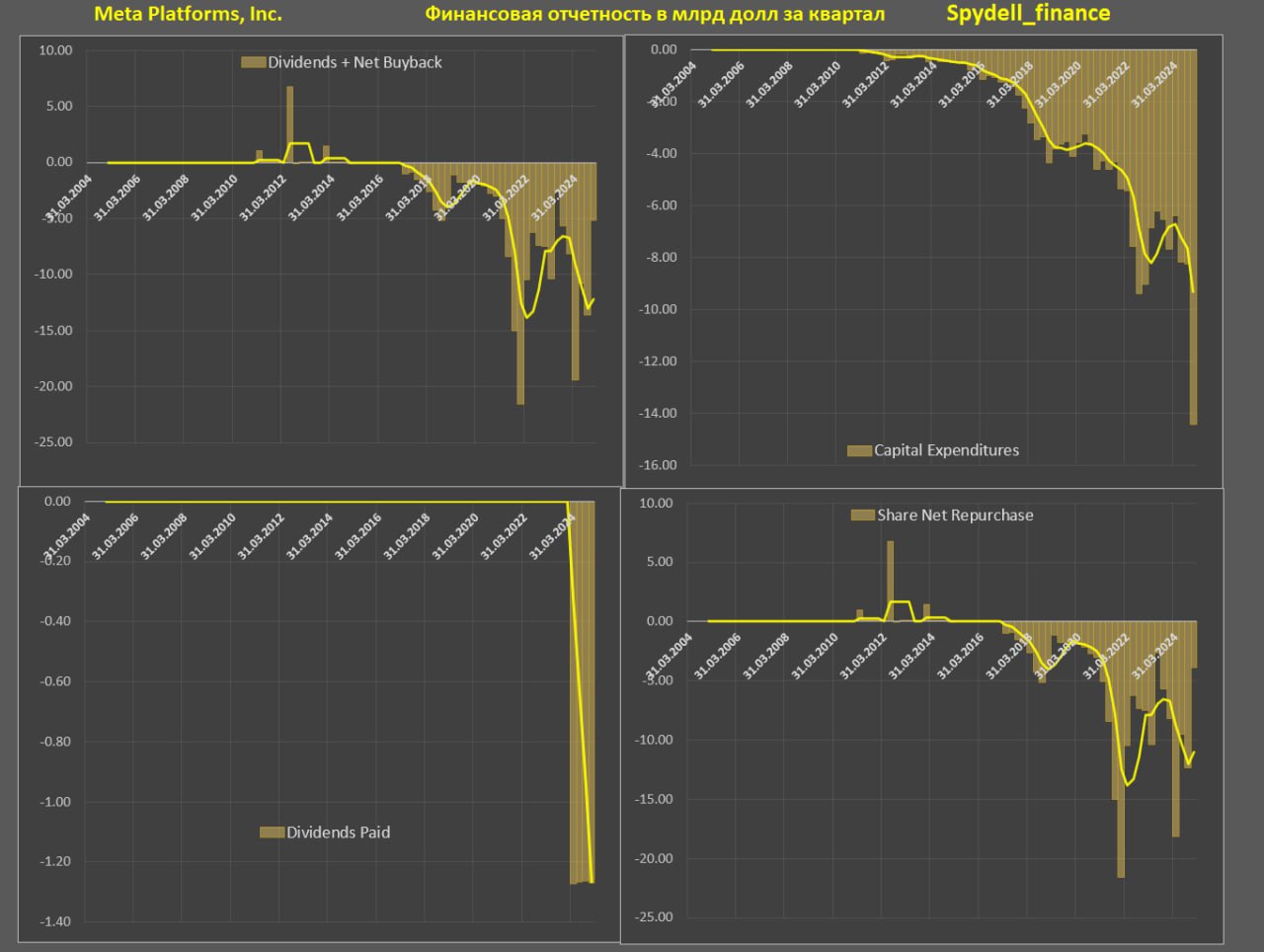This screenshot has height=952, width=1264.
Task: Click the Capital Expenditures legend swatch
Action: coord(859,450)
